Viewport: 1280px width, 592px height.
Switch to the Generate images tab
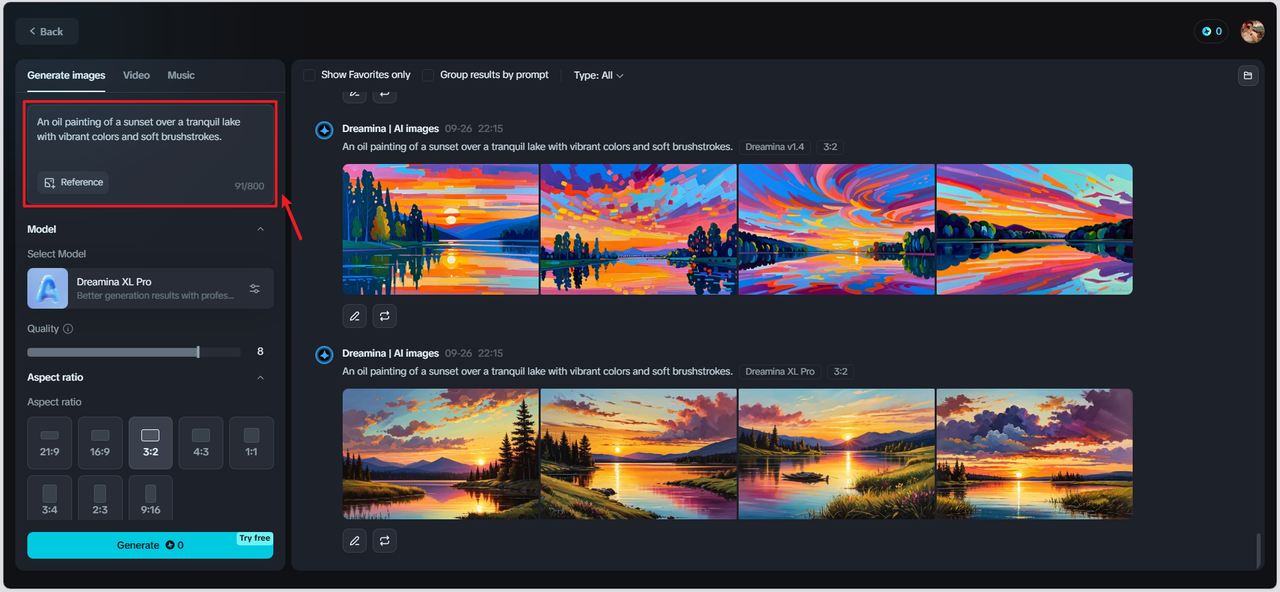66,75
